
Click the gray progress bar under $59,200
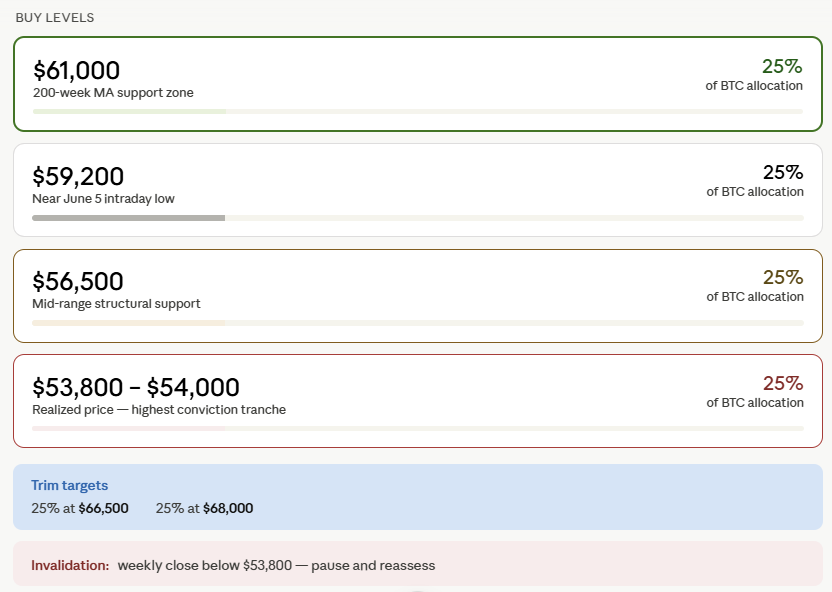128,218
